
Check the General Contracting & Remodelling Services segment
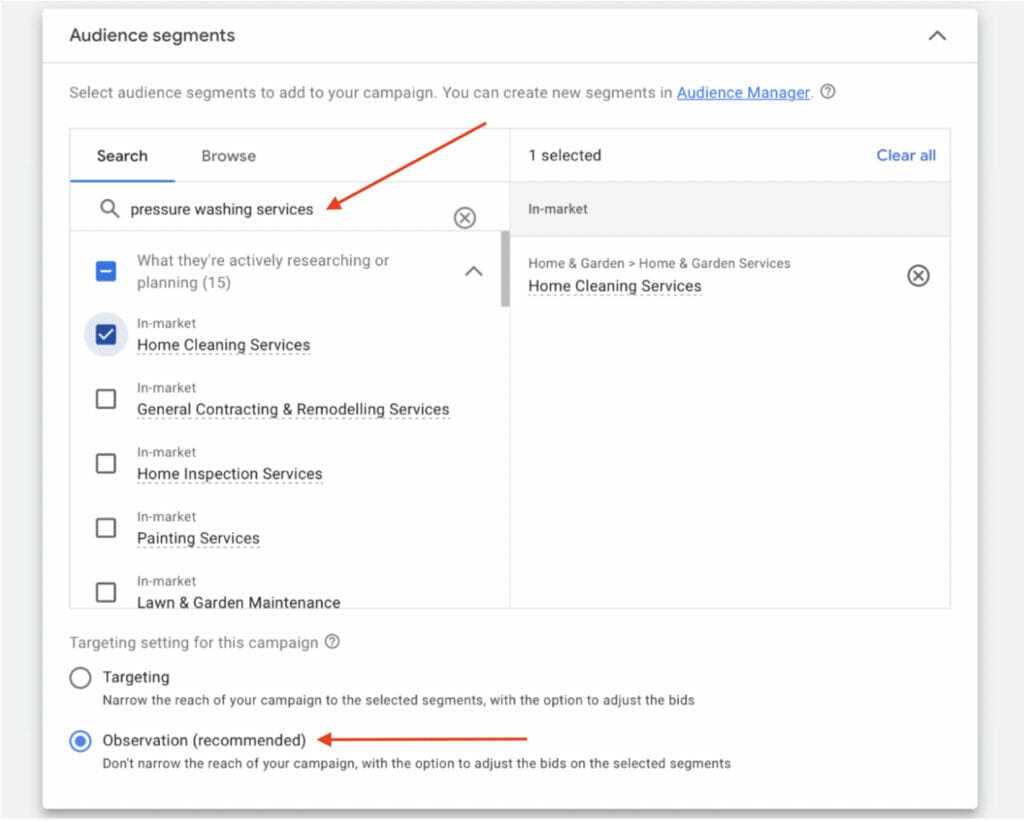click(x=105, y=398)
